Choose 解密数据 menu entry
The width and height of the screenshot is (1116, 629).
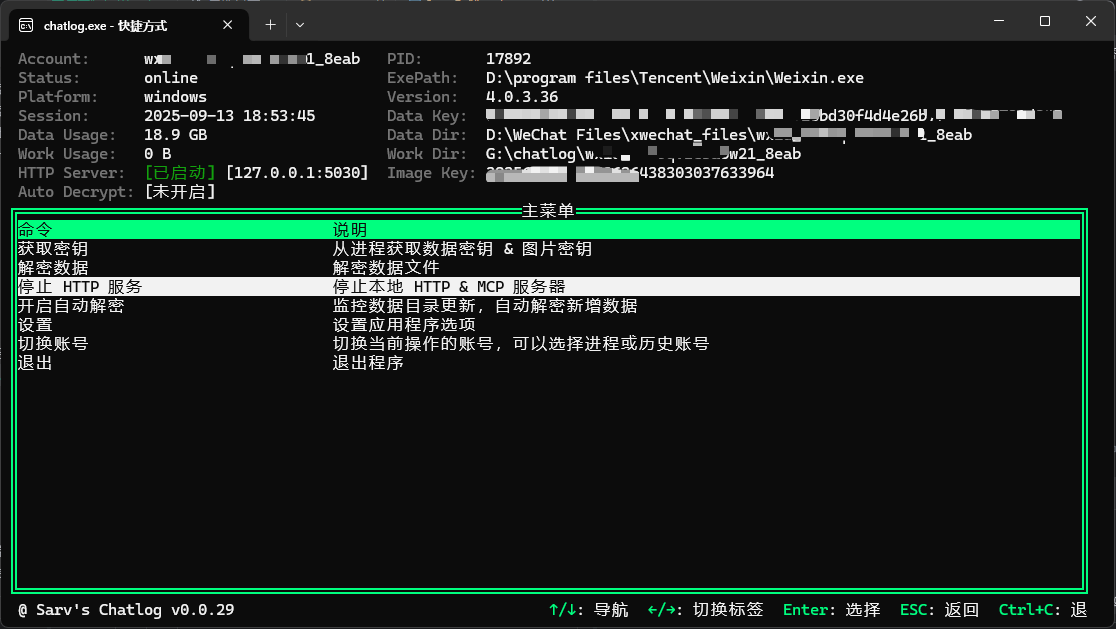pos(53,268)
